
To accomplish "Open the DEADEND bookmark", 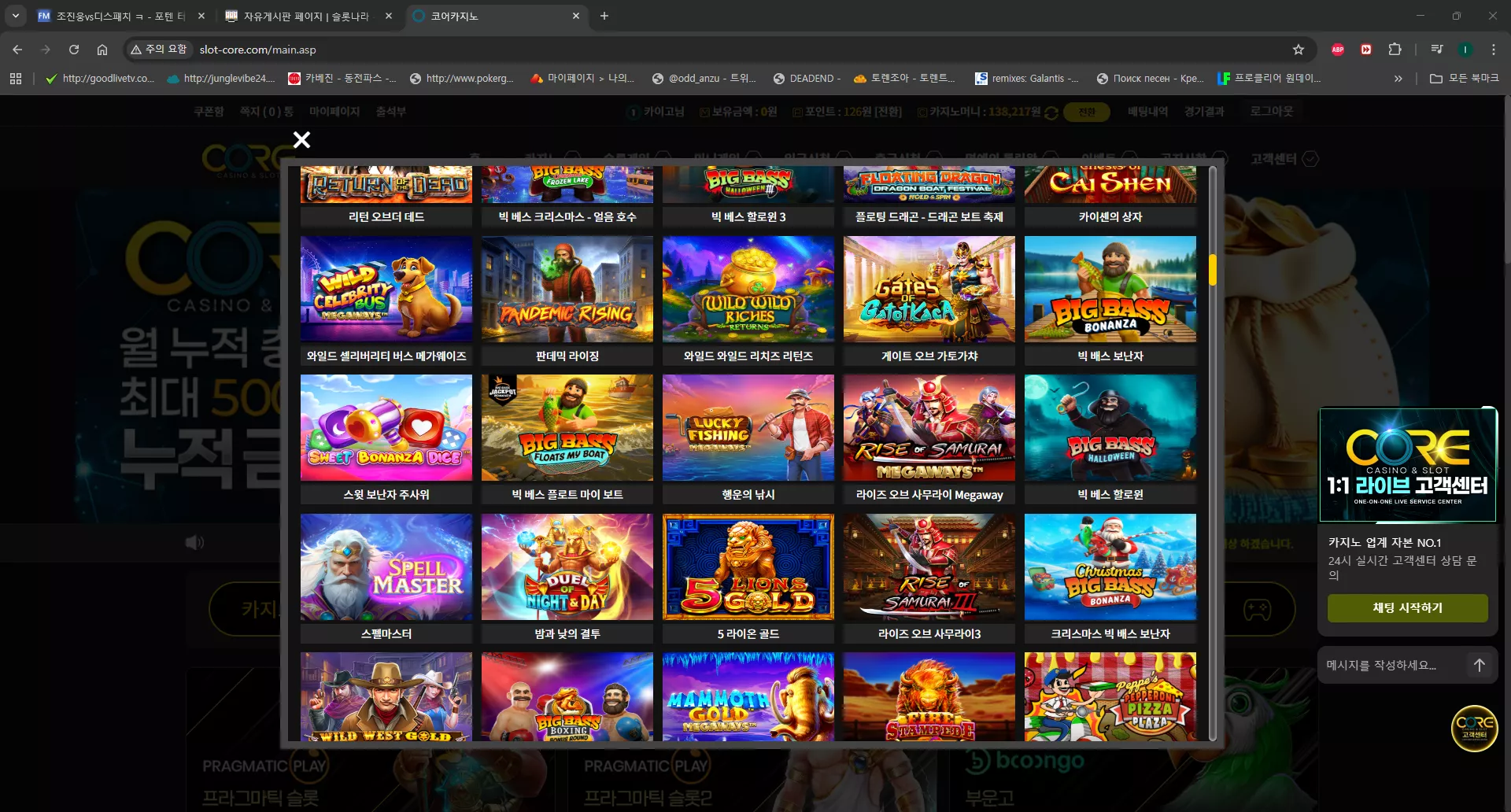I will 807,79.
